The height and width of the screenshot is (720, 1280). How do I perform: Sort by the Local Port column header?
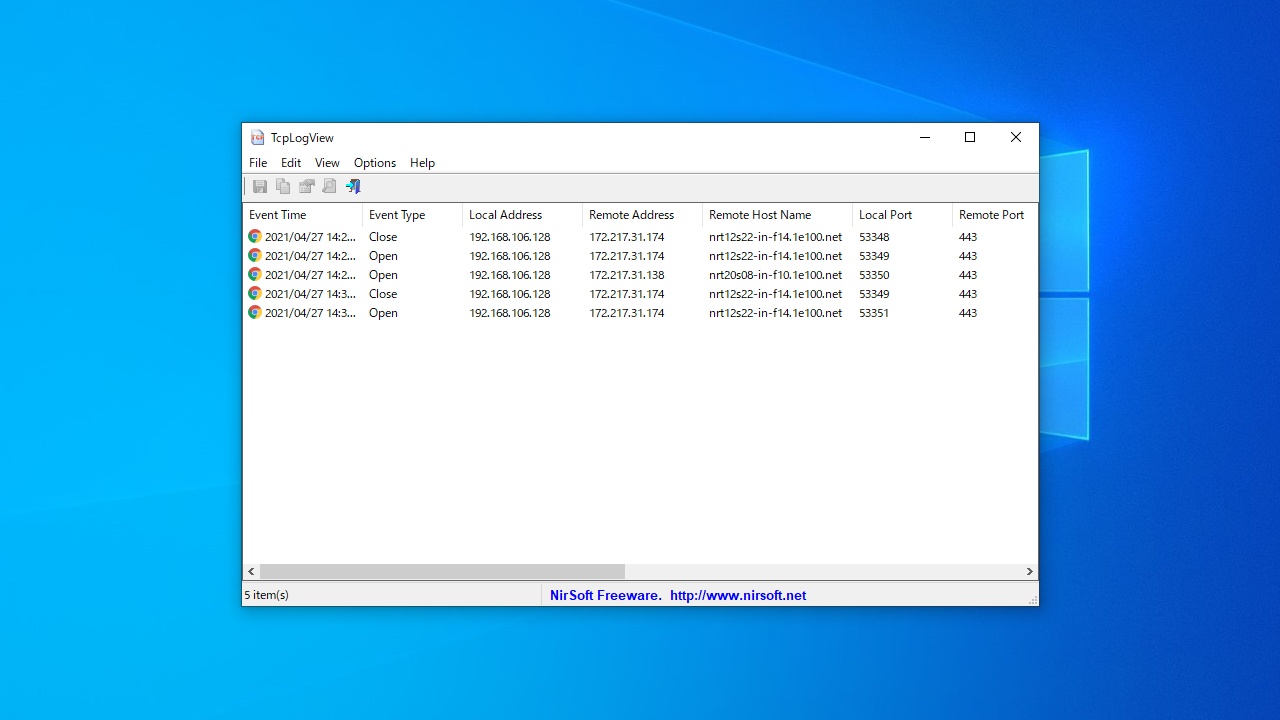[x=902, y=215]
